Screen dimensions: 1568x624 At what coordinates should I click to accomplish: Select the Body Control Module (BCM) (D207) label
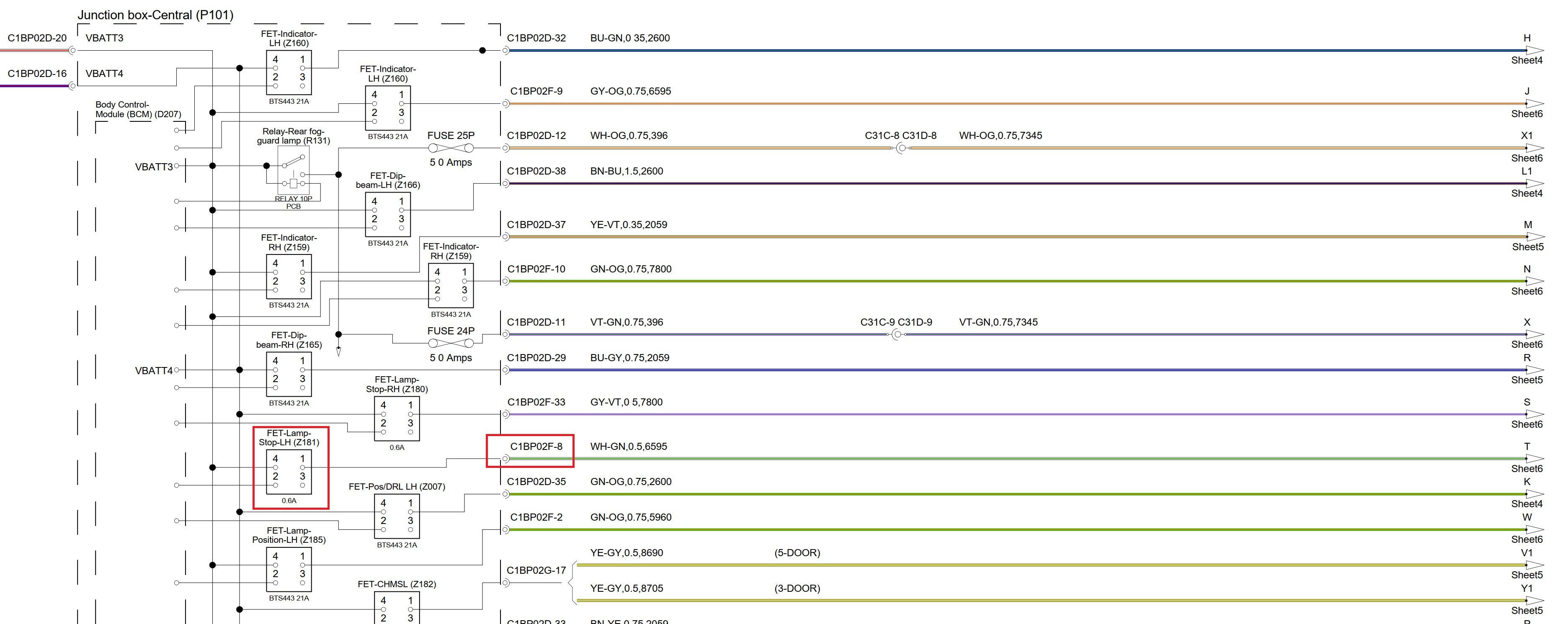click(138, 110)
